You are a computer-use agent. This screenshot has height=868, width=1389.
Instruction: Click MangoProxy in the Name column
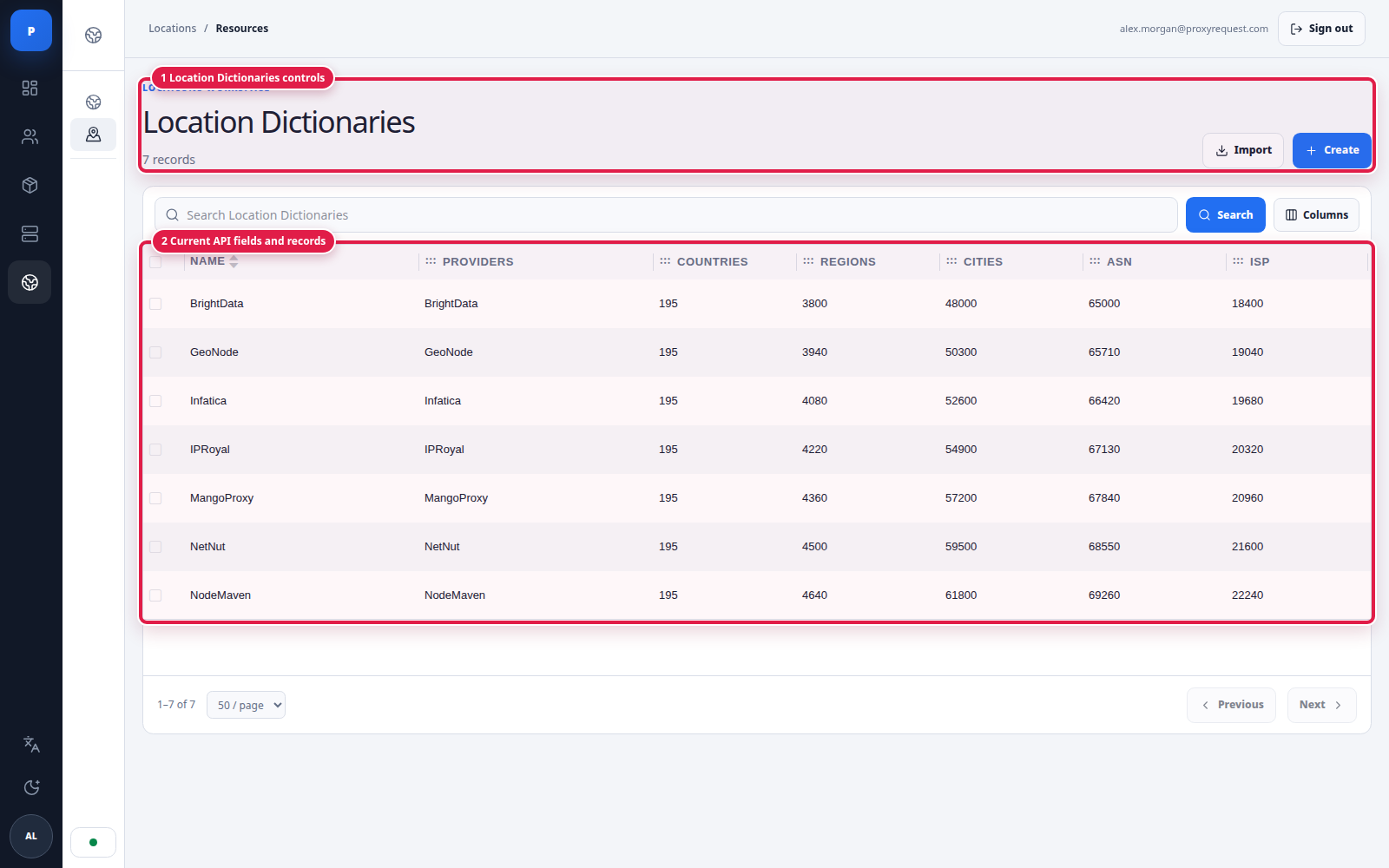[221, 498]
